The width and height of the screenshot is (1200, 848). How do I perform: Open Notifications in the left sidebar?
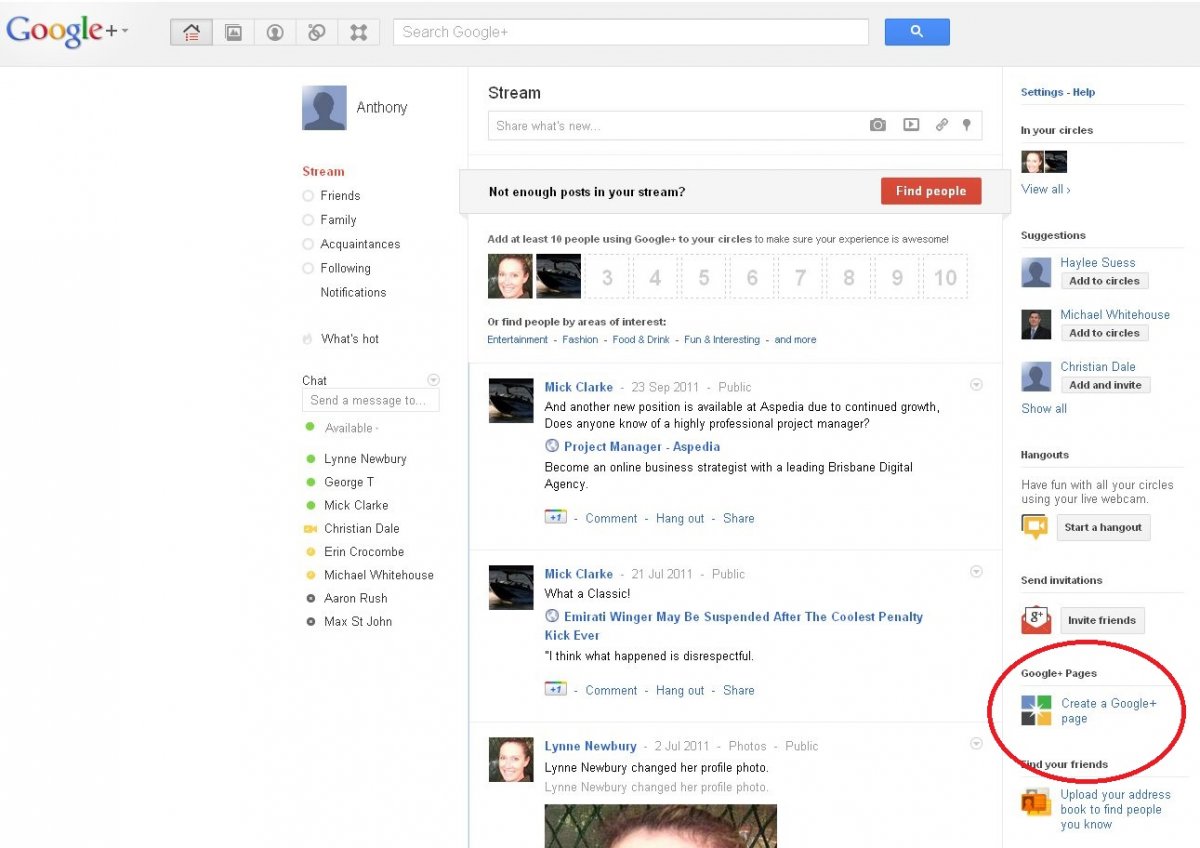pos(353,292)
